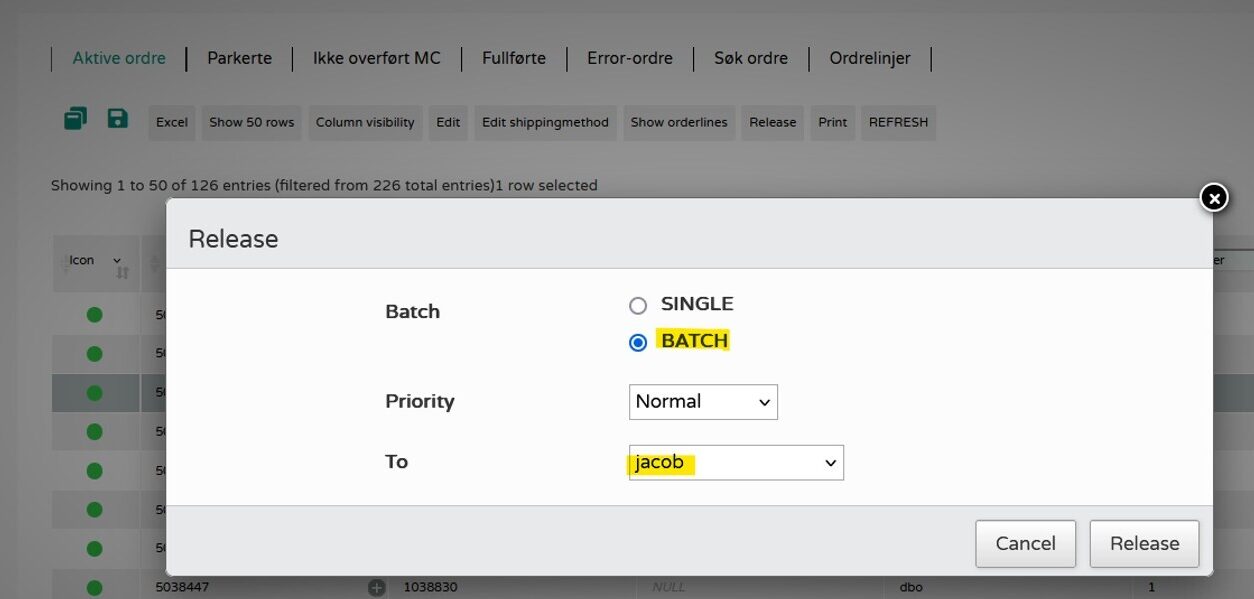Switch to the Parkerte tab
1254x599 pixels.
pos(239,58)
